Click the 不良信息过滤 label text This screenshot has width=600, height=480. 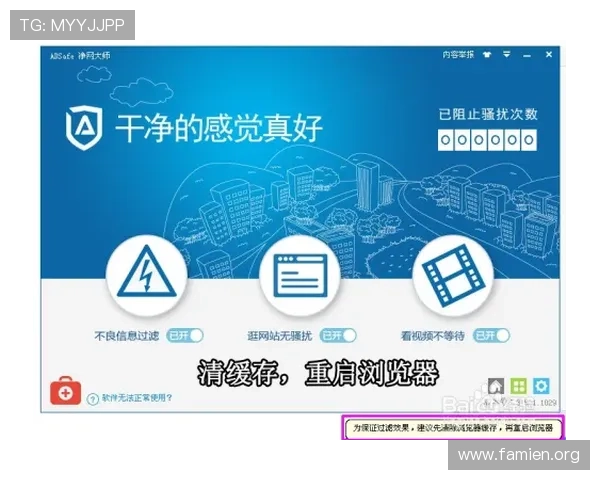(x=127, y=336)
